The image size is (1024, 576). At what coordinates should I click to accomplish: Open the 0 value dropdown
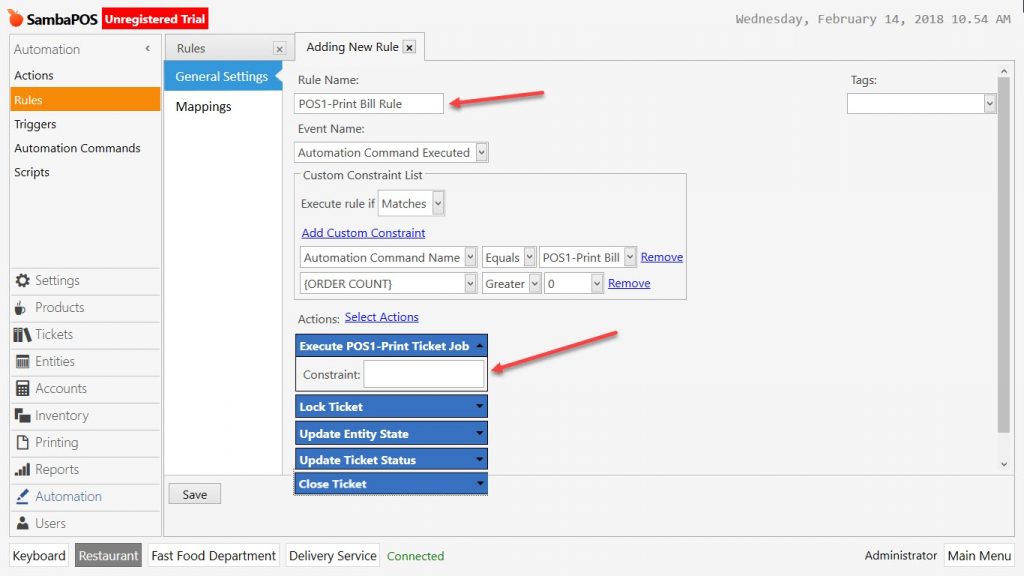point(596,283)
